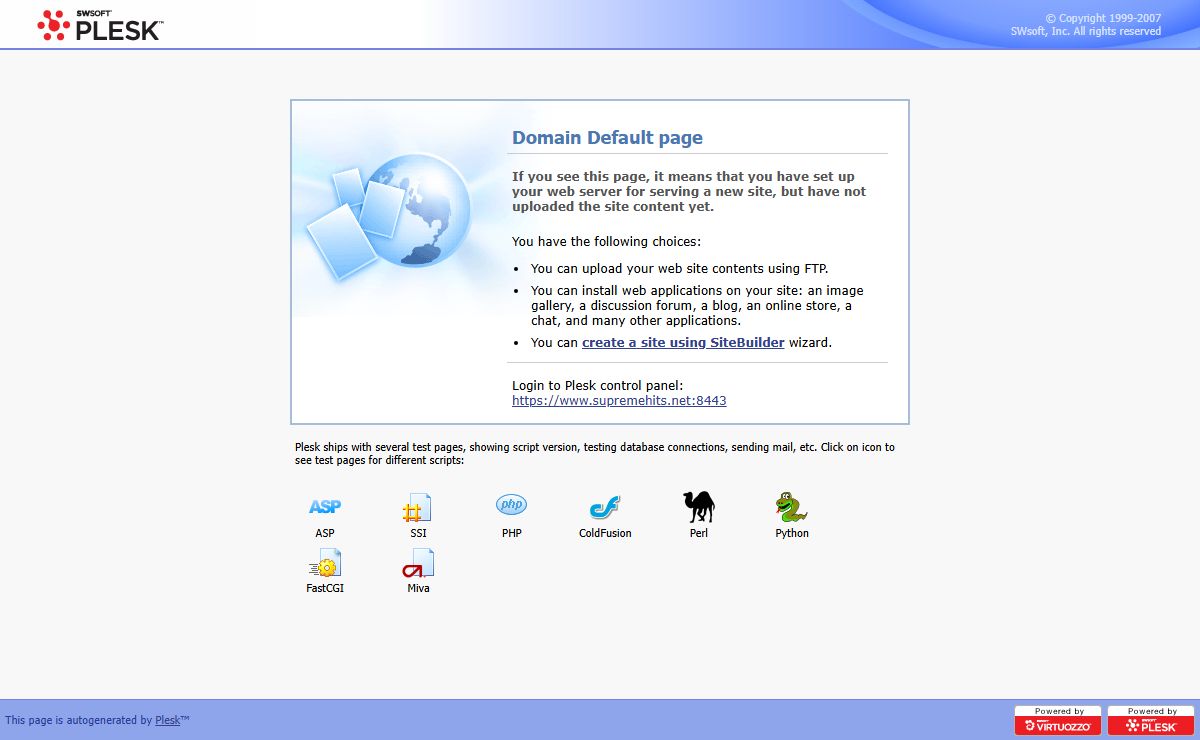Click the SWsoft Plesk logo in header
Screen dimensions: 1200x740
click(100, 25)
